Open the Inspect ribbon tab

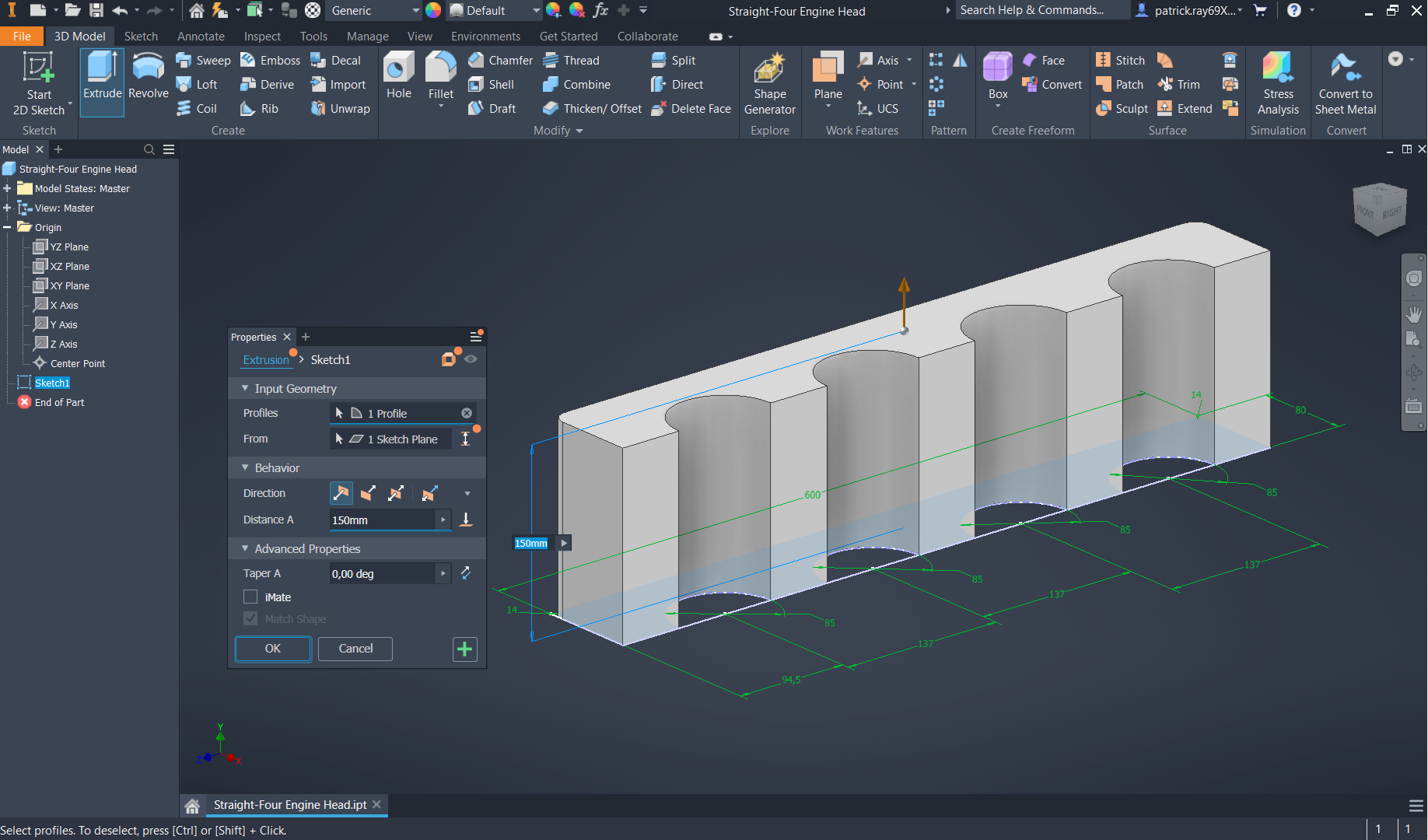click(262, 37)
